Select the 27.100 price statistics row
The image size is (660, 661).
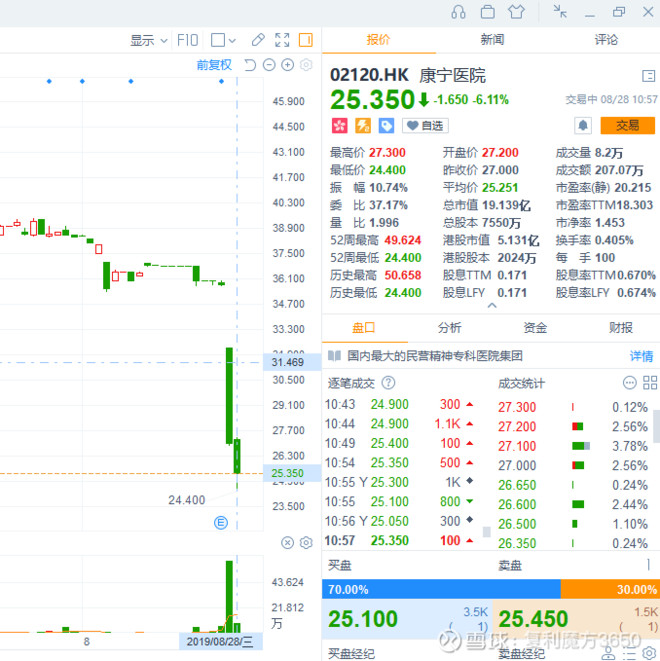573,446
